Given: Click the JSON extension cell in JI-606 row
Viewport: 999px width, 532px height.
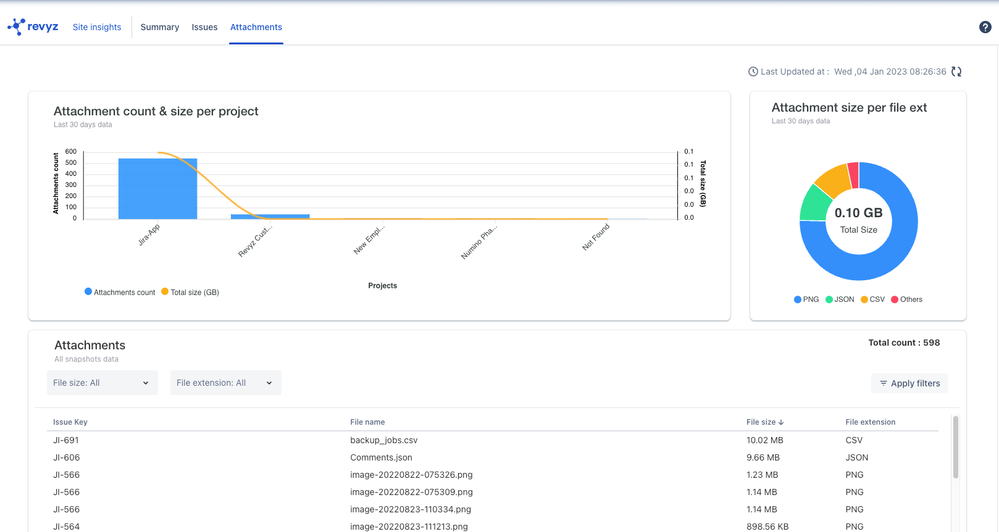Looking at the screenshot, I should point(857,457).
